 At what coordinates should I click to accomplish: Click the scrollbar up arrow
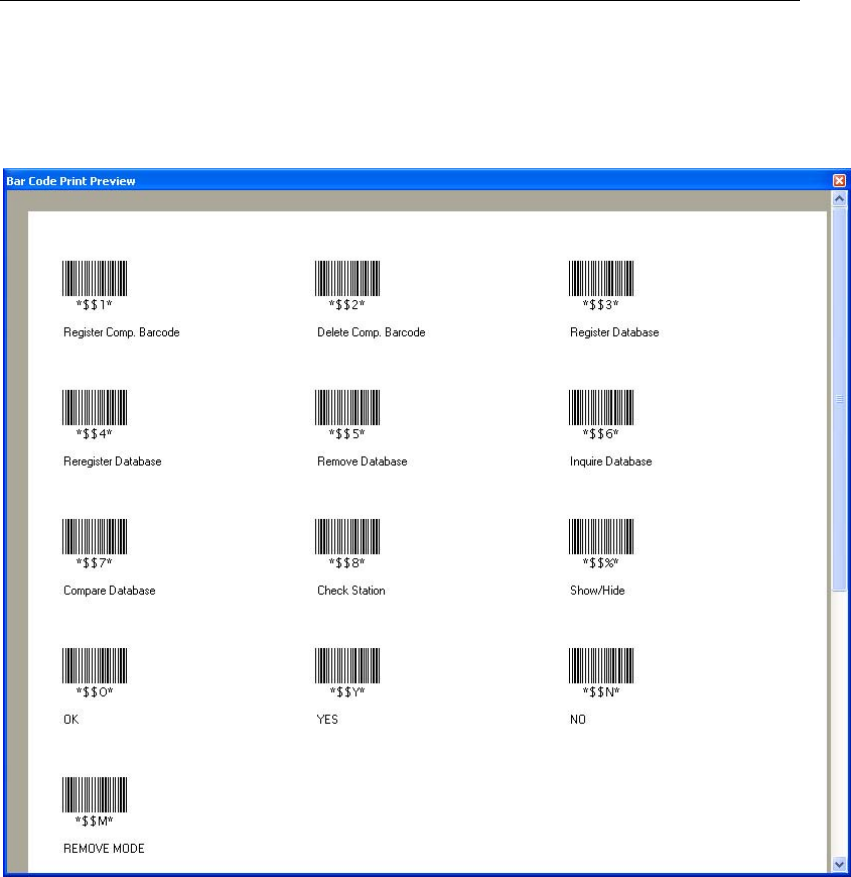coord(839,199)
